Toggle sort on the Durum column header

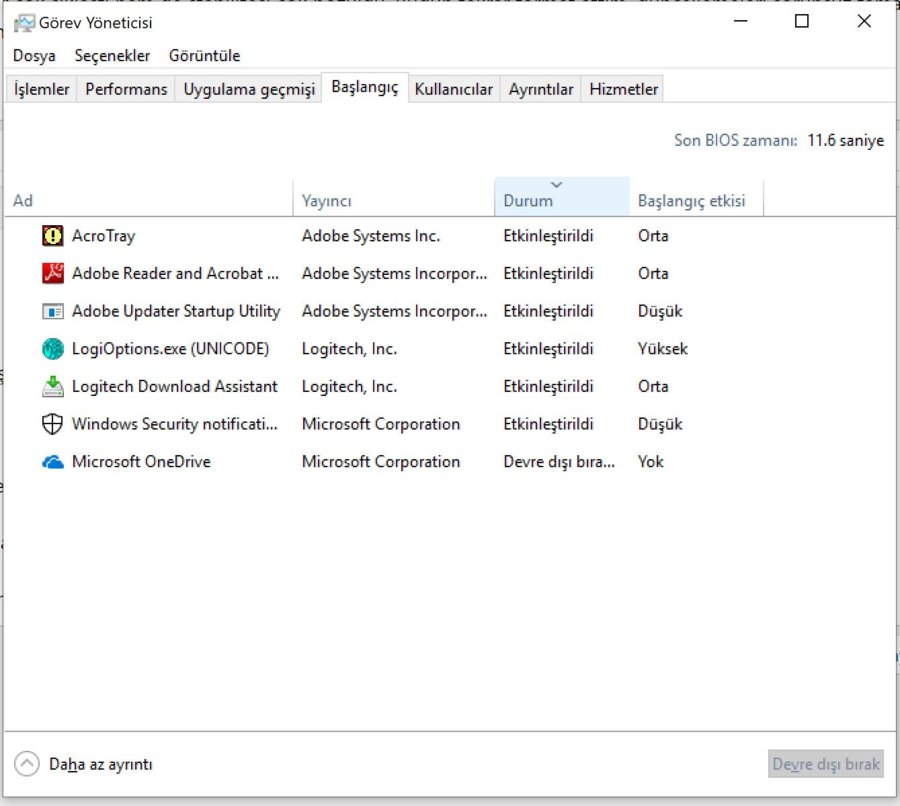[561, 197]
